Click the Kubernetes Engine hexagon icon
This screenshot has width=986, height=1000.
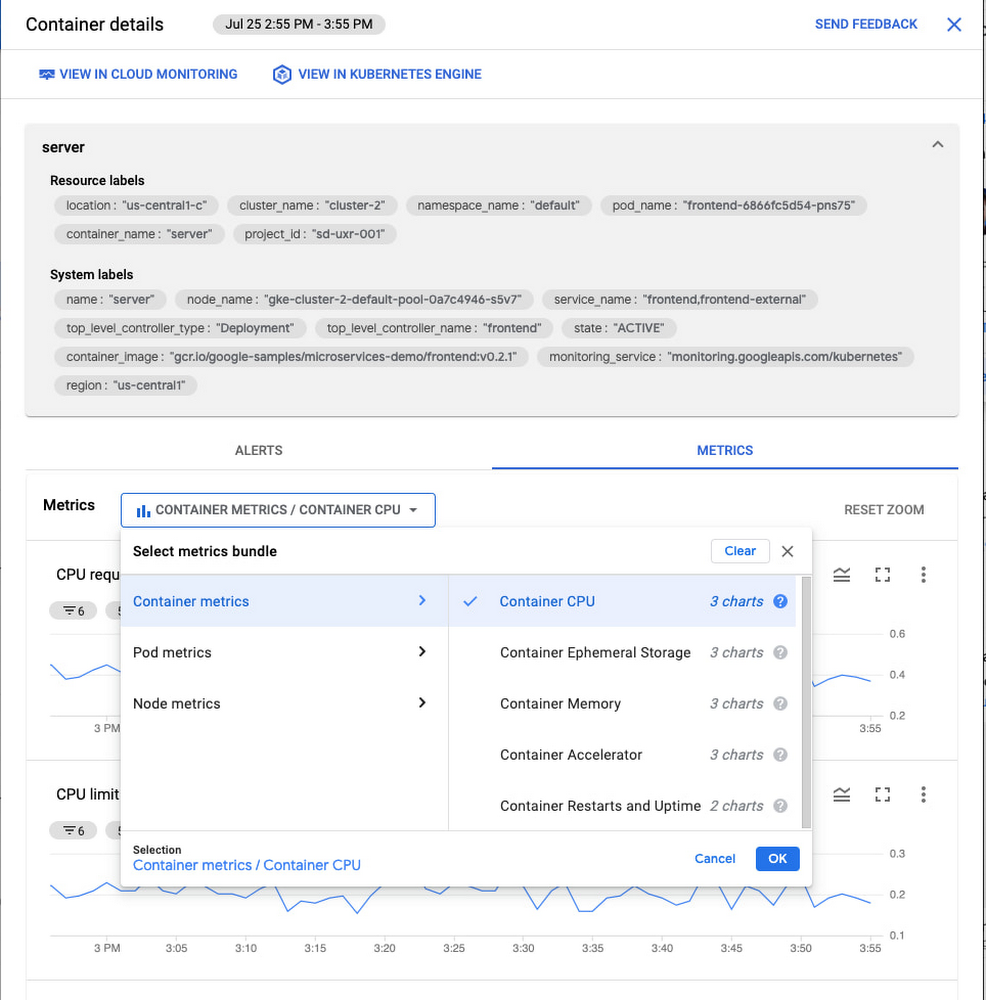click(x=282, y=74)
